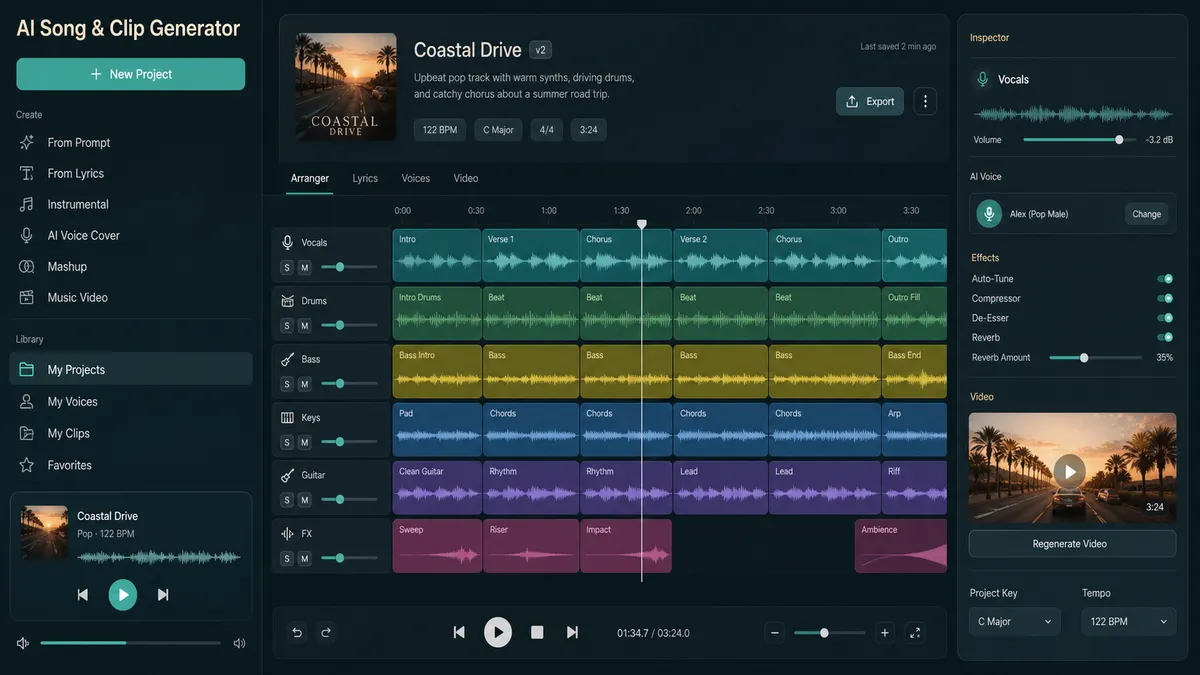Solo the Vocals track
Viewport: 1200px width, 675px height.
(x=287, y=268)
